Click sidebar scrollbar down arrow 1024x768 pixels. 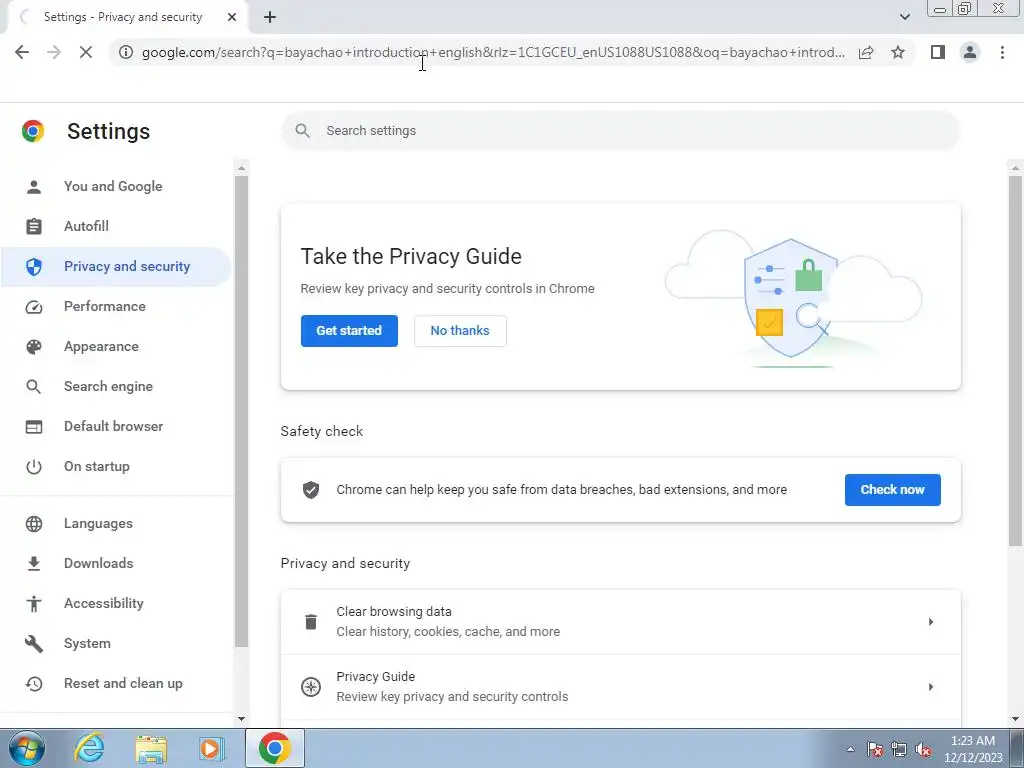242,719
